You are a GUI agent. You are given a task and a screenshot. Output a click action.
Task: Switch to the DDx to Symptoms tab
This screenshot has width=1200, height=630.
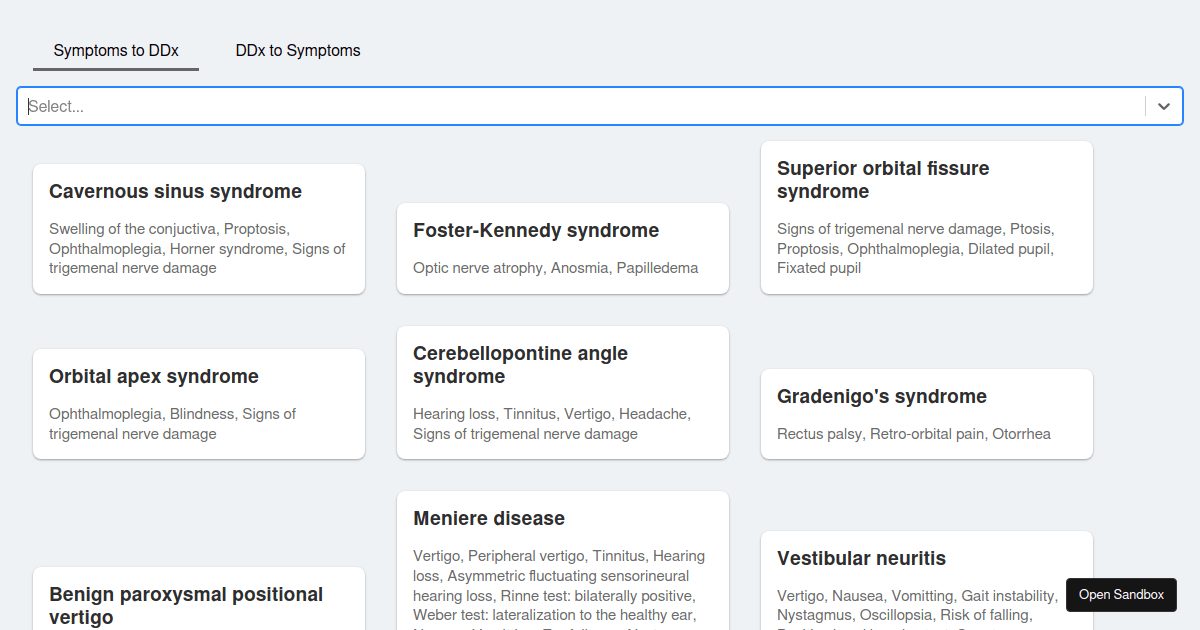point(298,50)
